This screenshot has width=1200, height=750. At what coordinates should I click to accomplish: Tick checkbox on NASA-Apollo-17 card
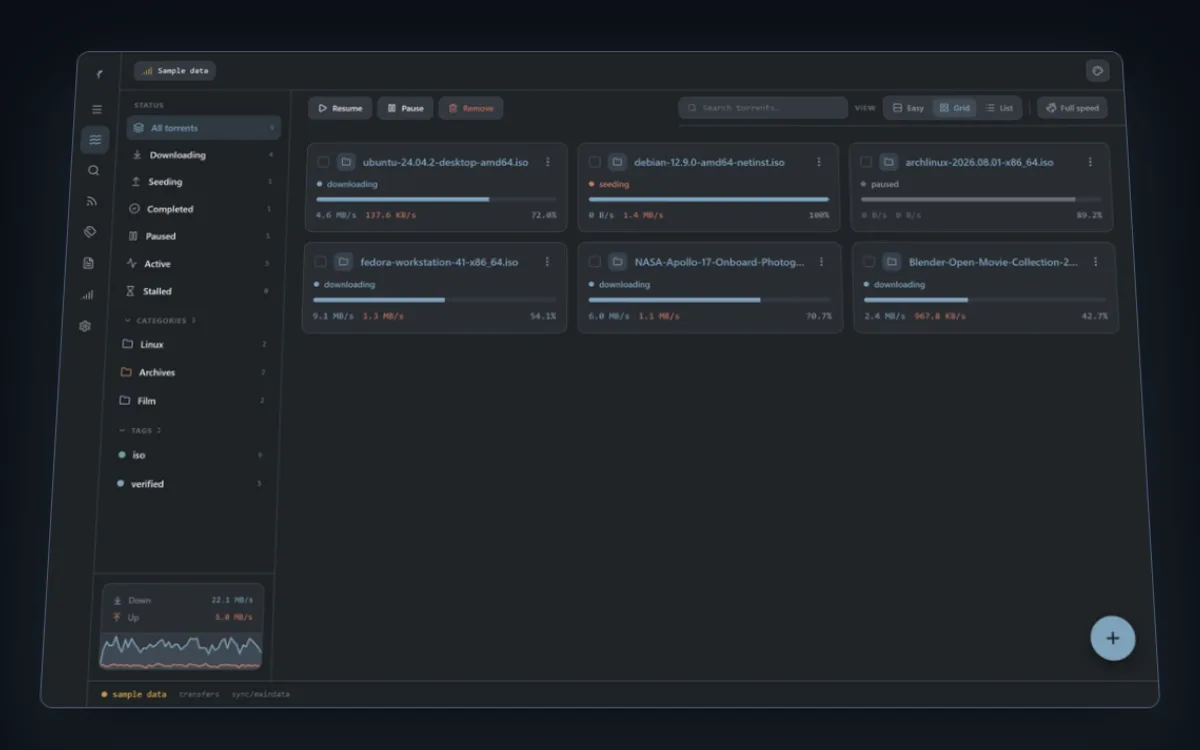click(x=594, y=262)
